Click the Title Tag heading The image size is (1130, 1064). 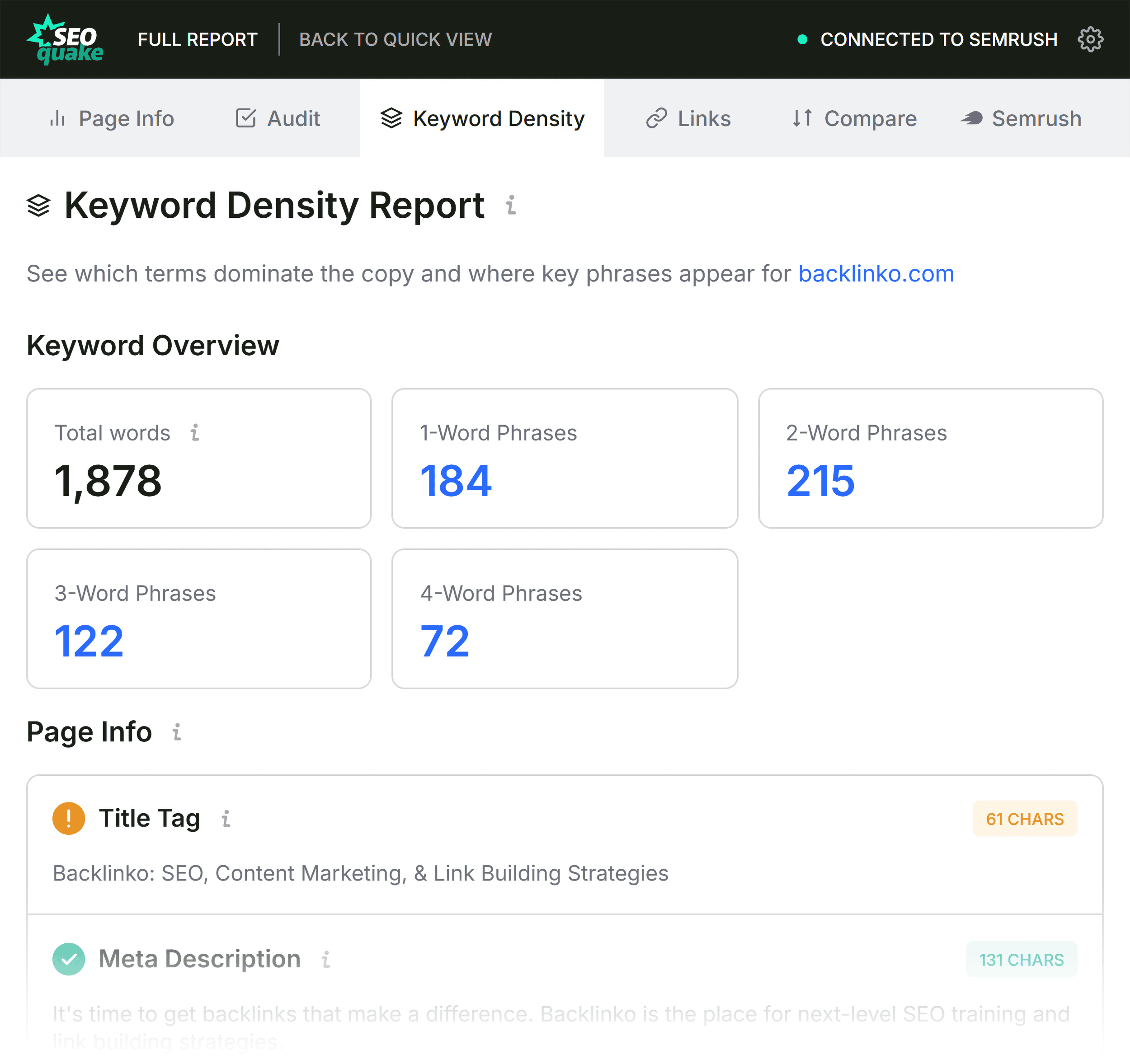150,818
